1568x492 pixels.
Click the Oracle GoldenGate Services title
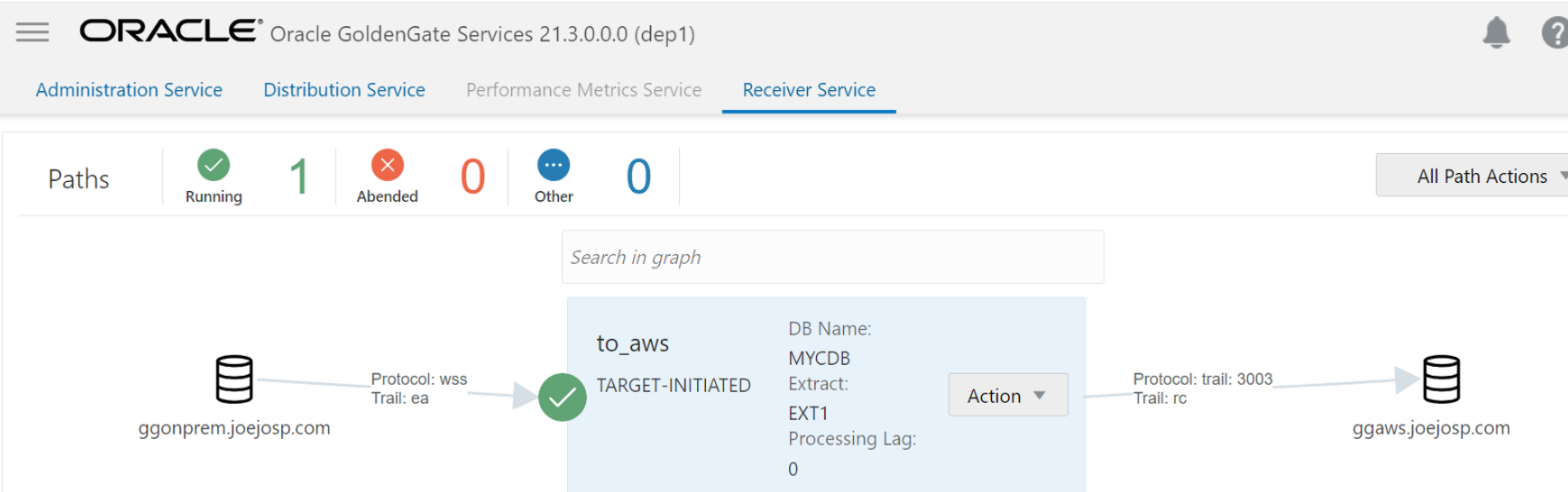coord(482,34)
